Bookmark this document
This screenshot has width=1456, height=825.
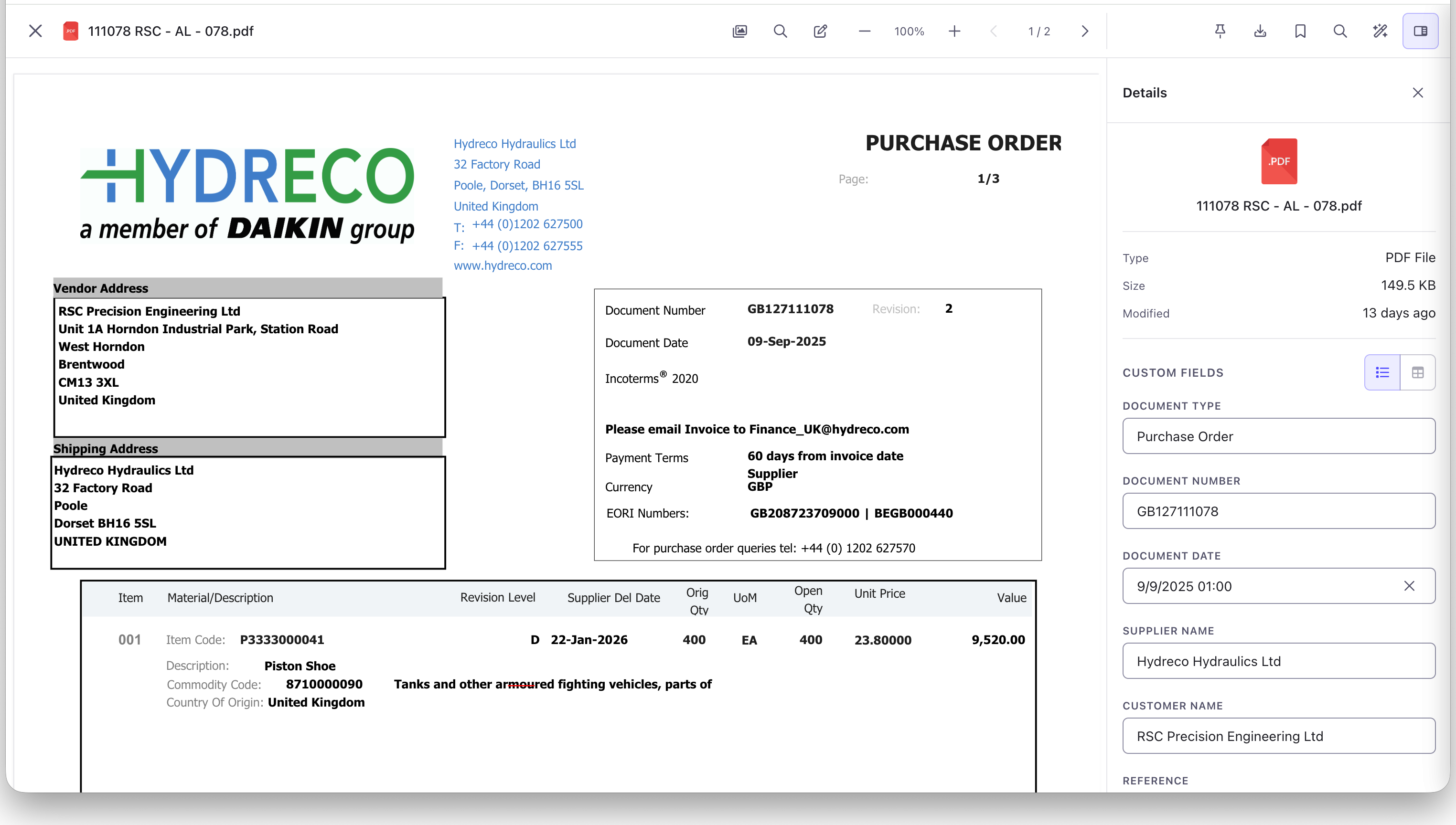click(1300, 31)
